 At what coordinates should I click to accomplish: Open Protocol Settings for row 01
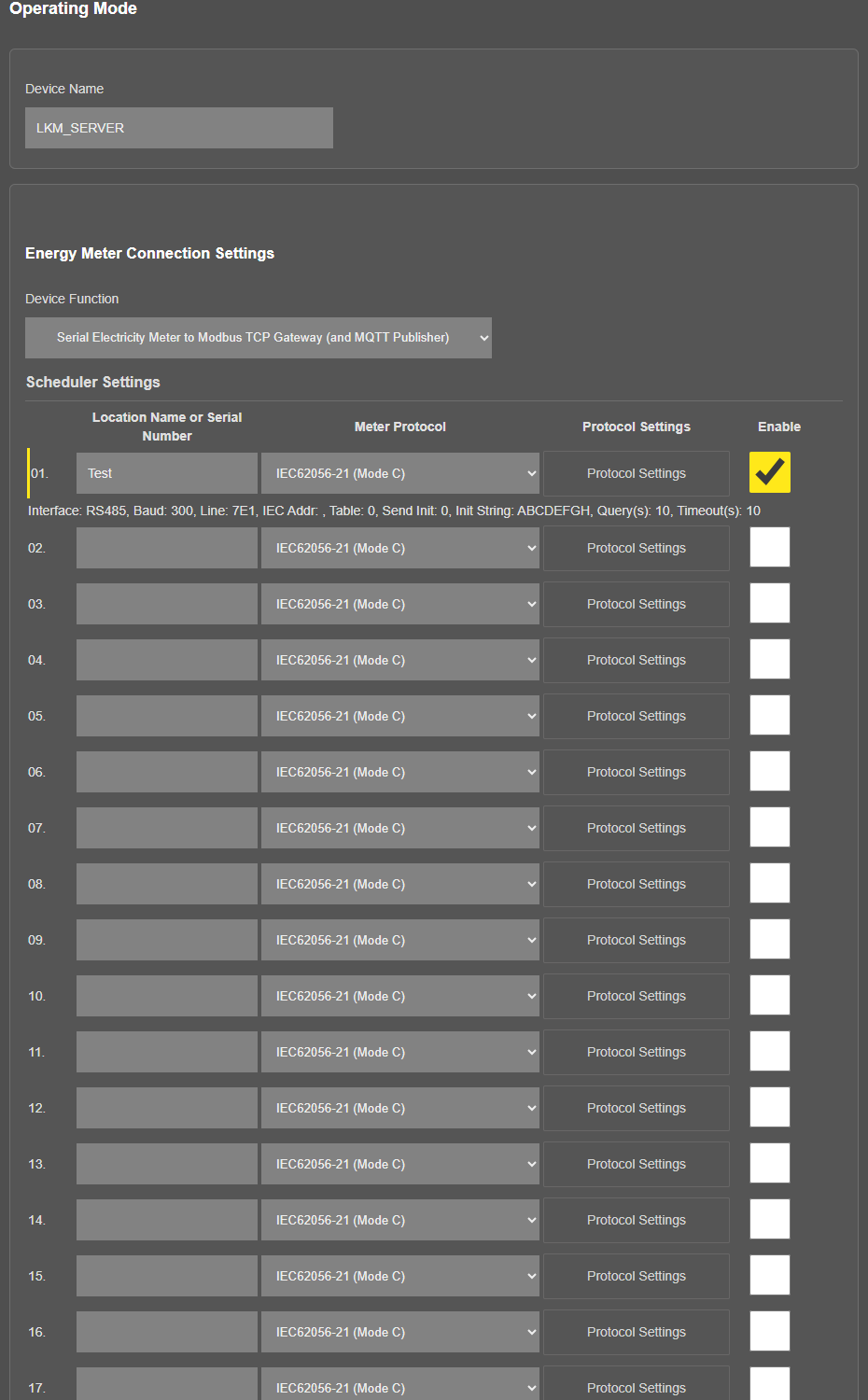point(637,473)
